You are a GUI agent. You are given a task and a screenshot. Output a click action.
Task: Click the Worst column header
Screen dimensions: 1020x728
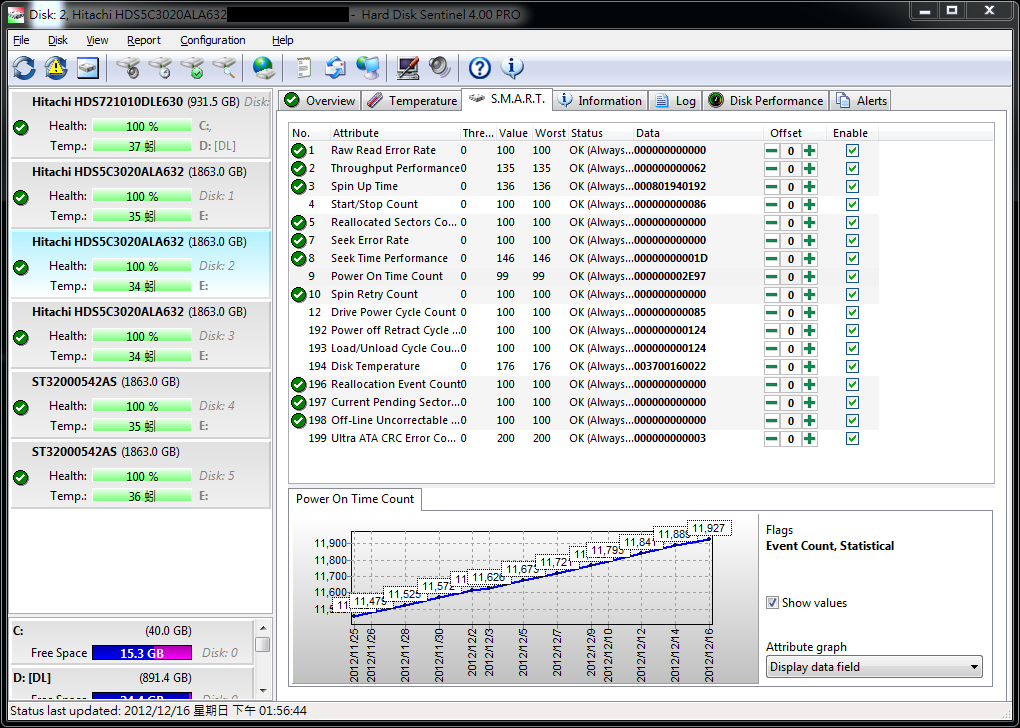(x=550, y=133)
